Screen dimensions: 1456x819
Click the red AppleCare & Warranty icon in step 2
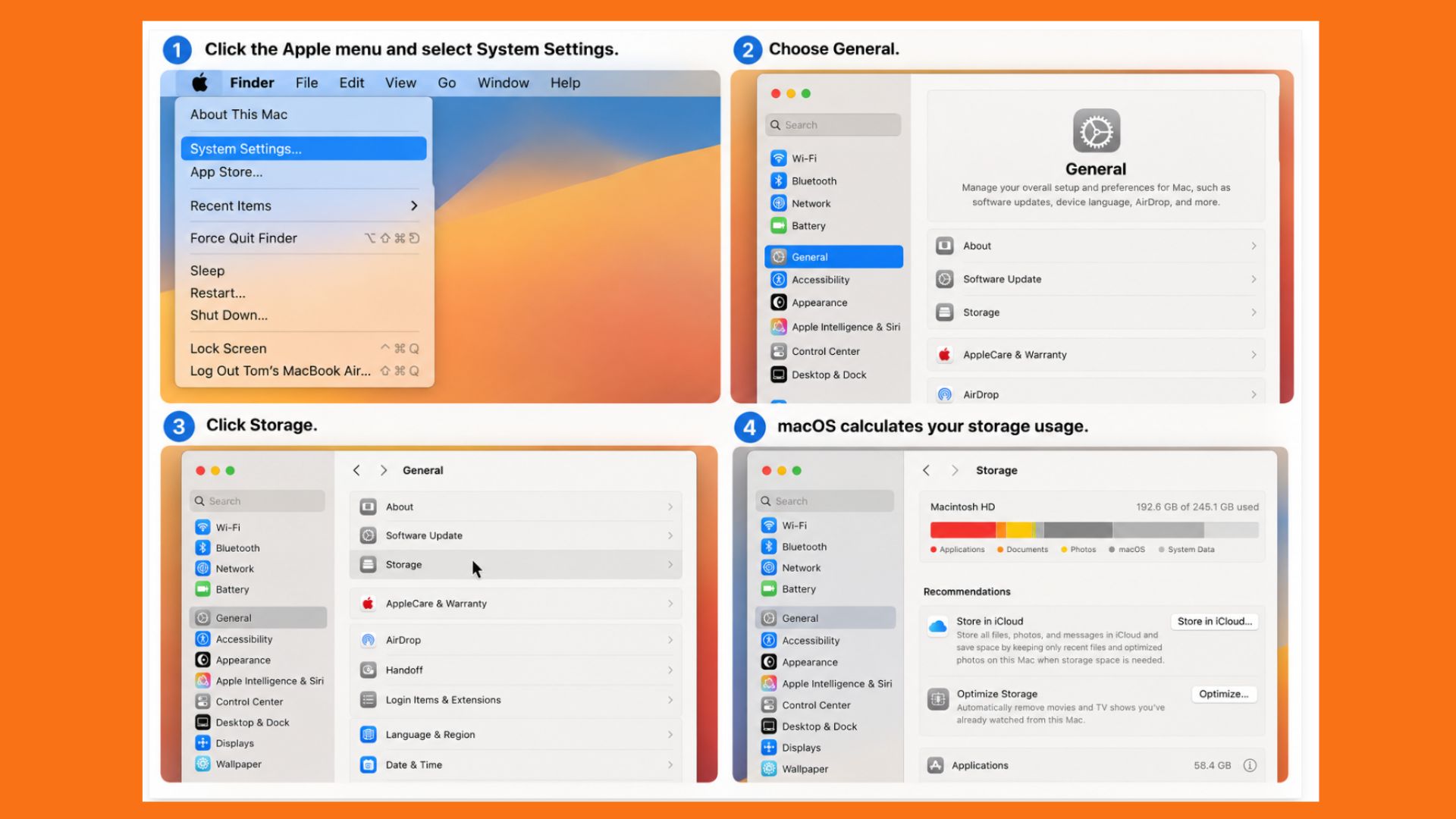tap(944, 355)
